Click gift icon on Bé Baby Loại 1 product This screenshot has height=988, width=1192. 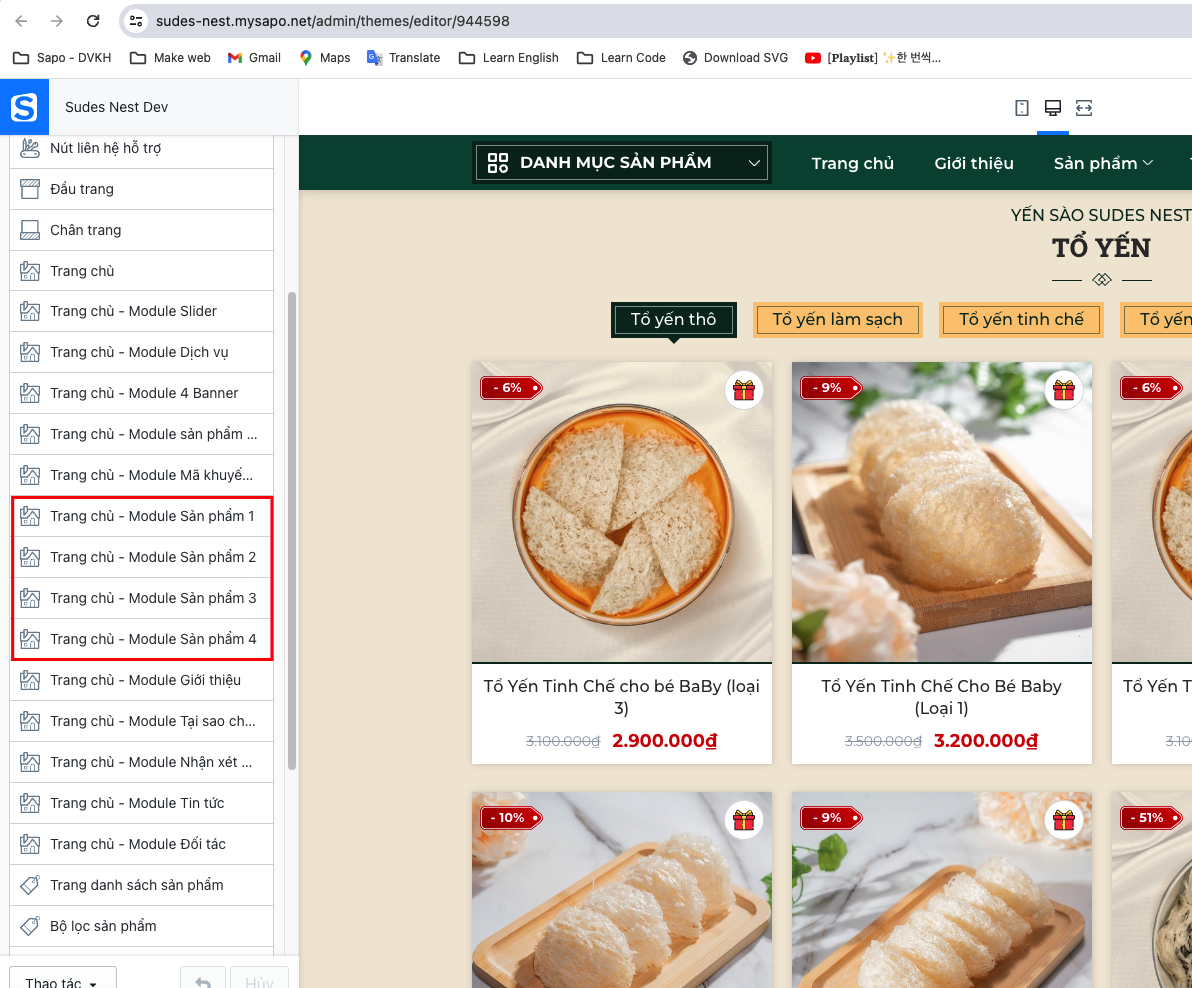point(1064,390)
